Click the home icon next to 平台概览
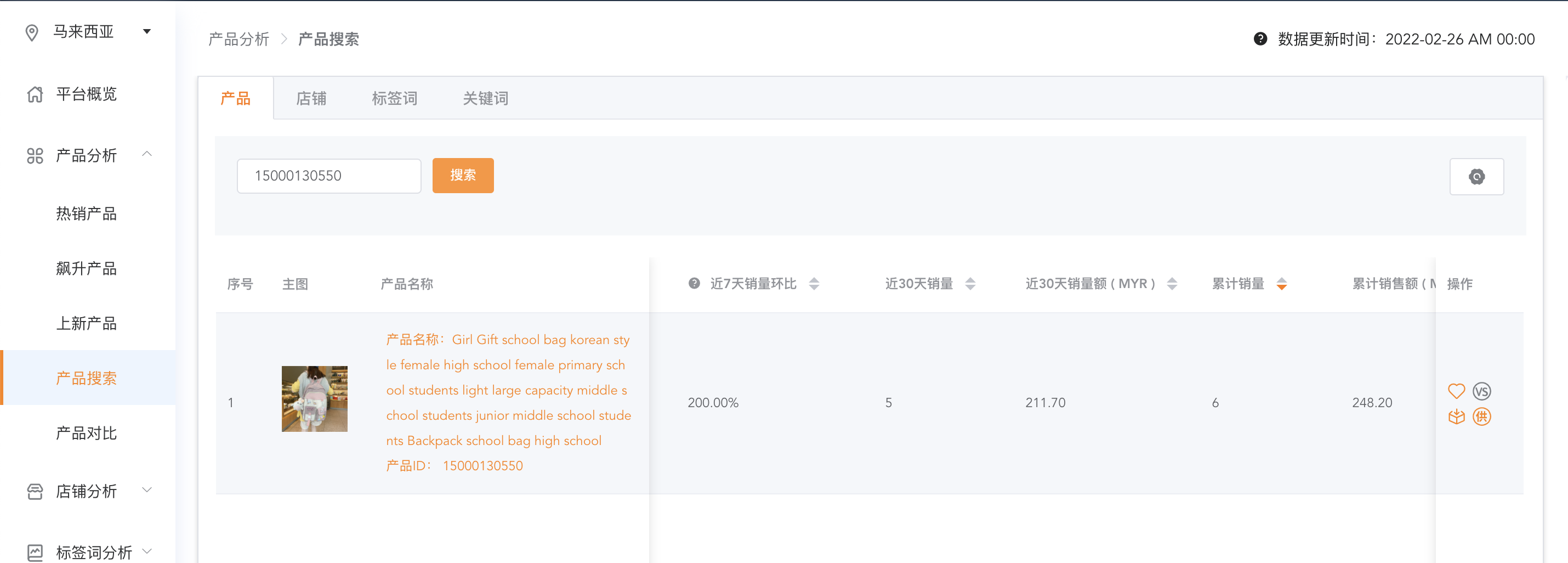Image resolution: width=1568 pixels, height=563 pixels. [x=35, y=94]
